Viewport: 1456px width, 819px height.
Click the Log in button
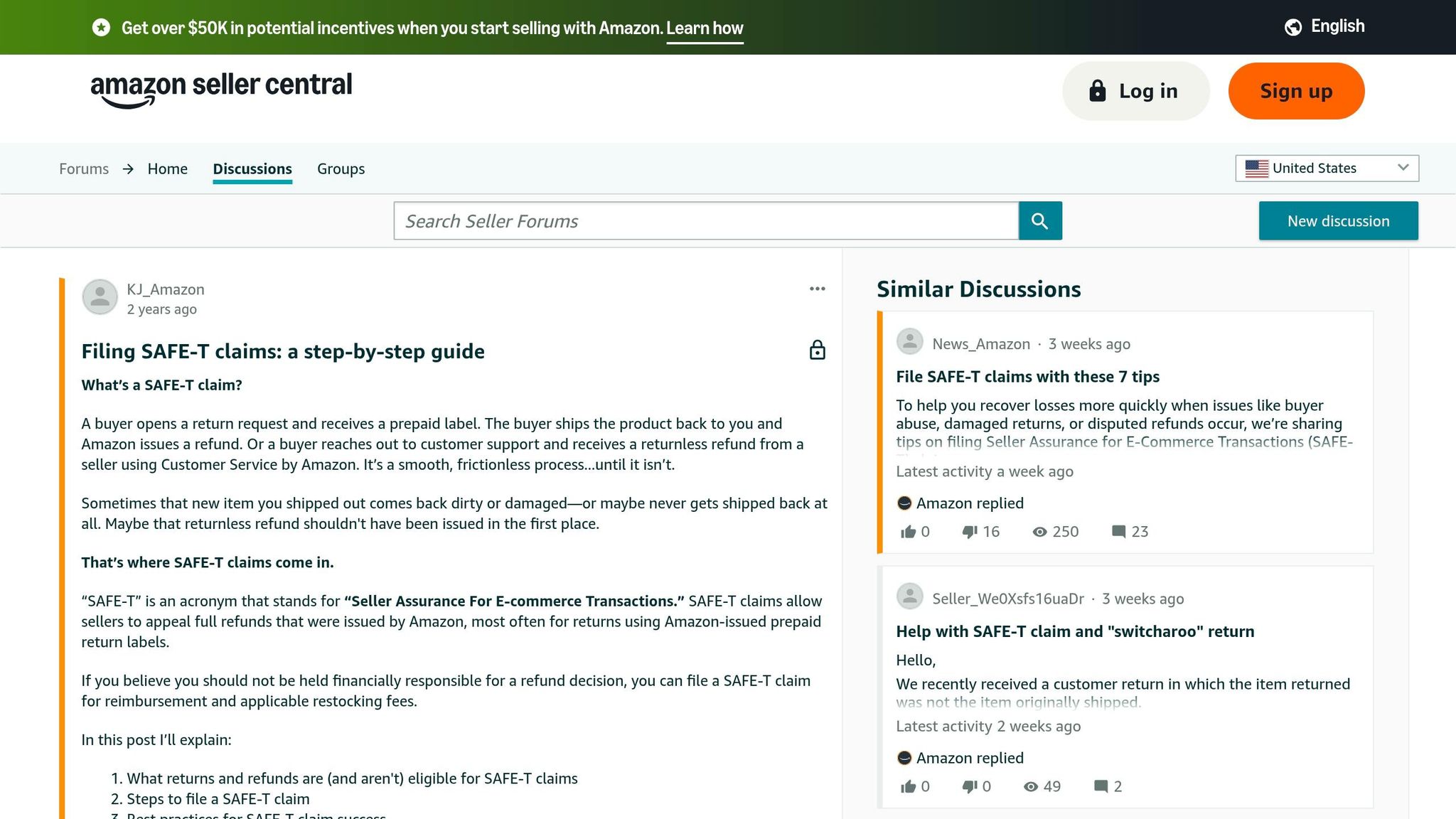click(x=1135, y=91)
